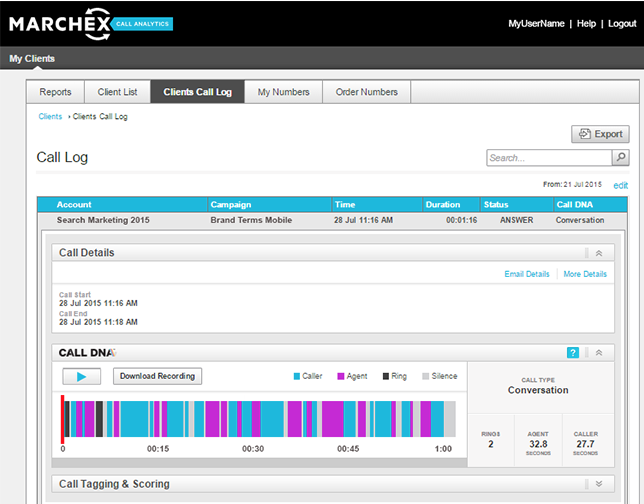Click the Email Details link
The image size is (644, 504).
527,274
